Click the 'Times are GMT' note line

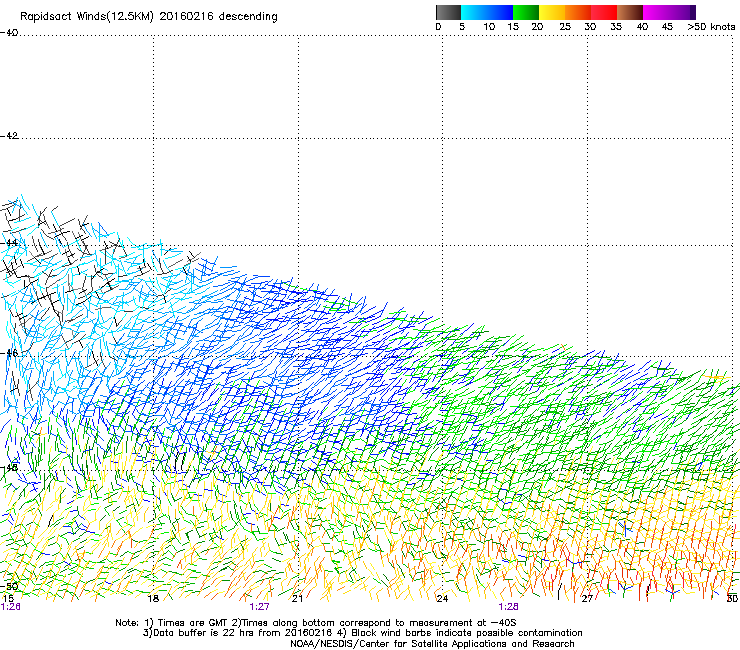pyautogui.click(x=315, y=623)
